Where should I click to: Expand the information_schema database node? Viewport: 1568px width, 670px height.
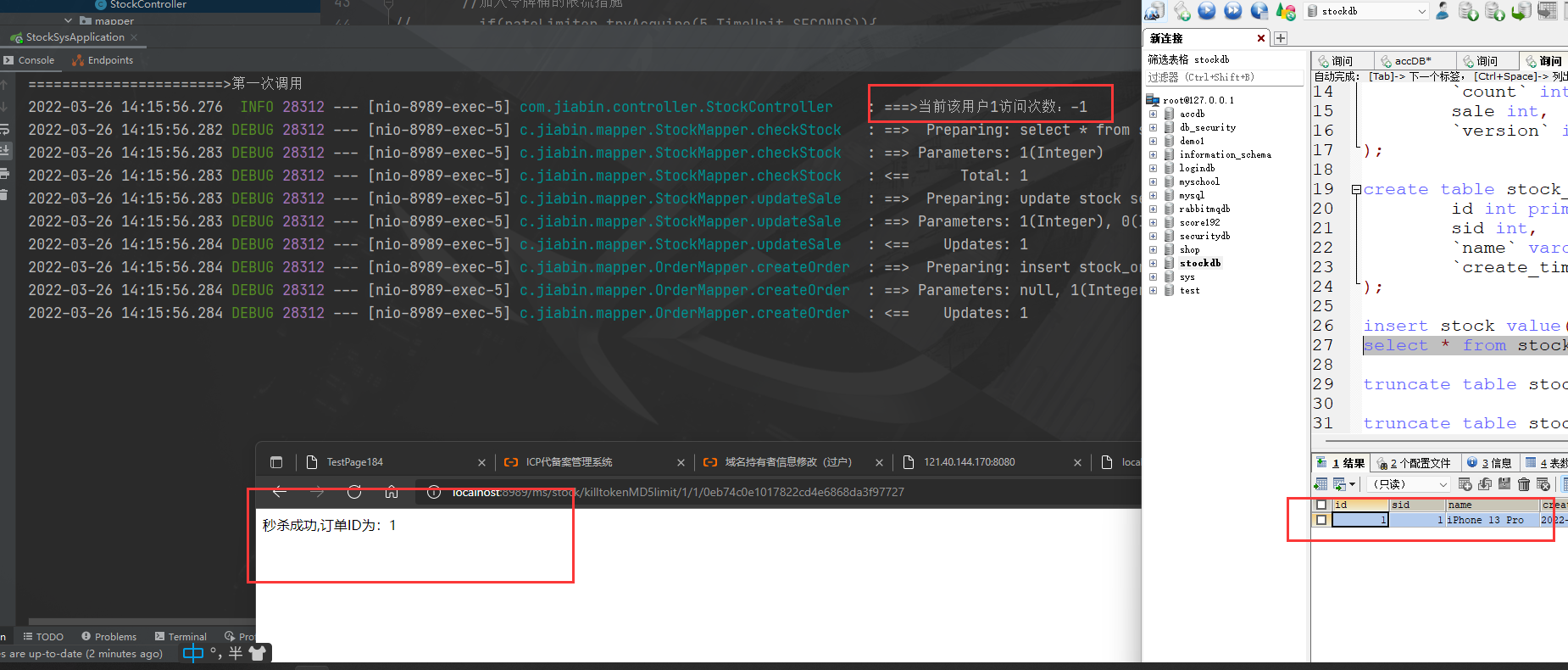pyautogui.click(x=1153, y=154)
